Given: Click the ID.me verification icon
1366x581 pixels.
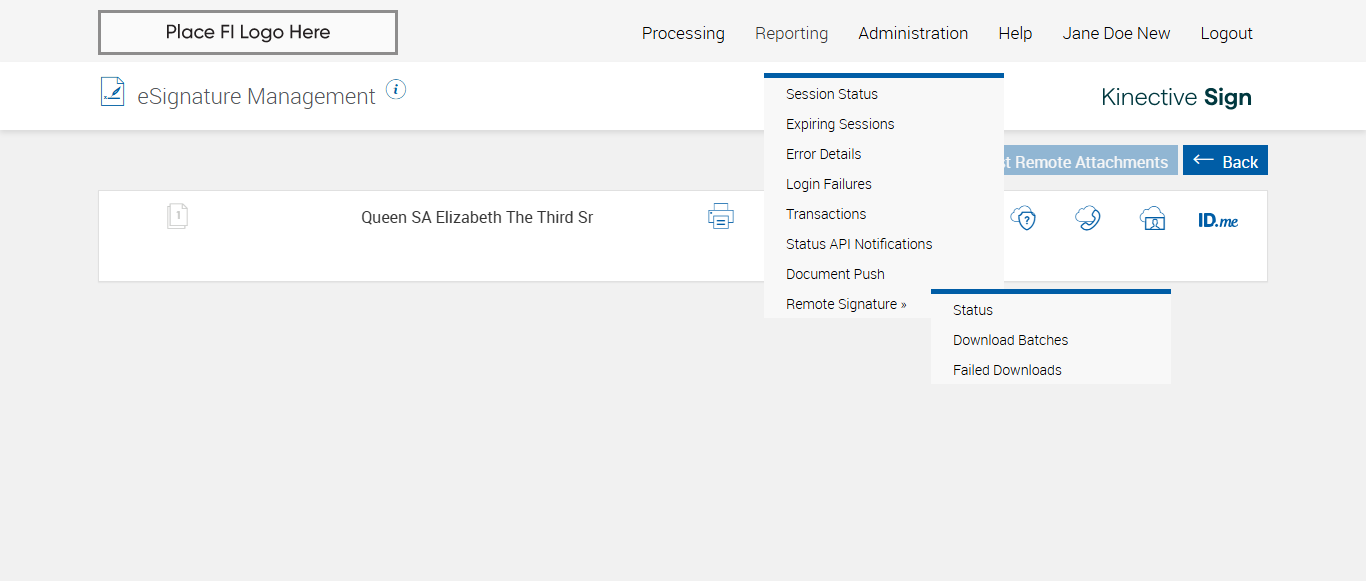Looking at the screenshot, I should pos(1218,220).
